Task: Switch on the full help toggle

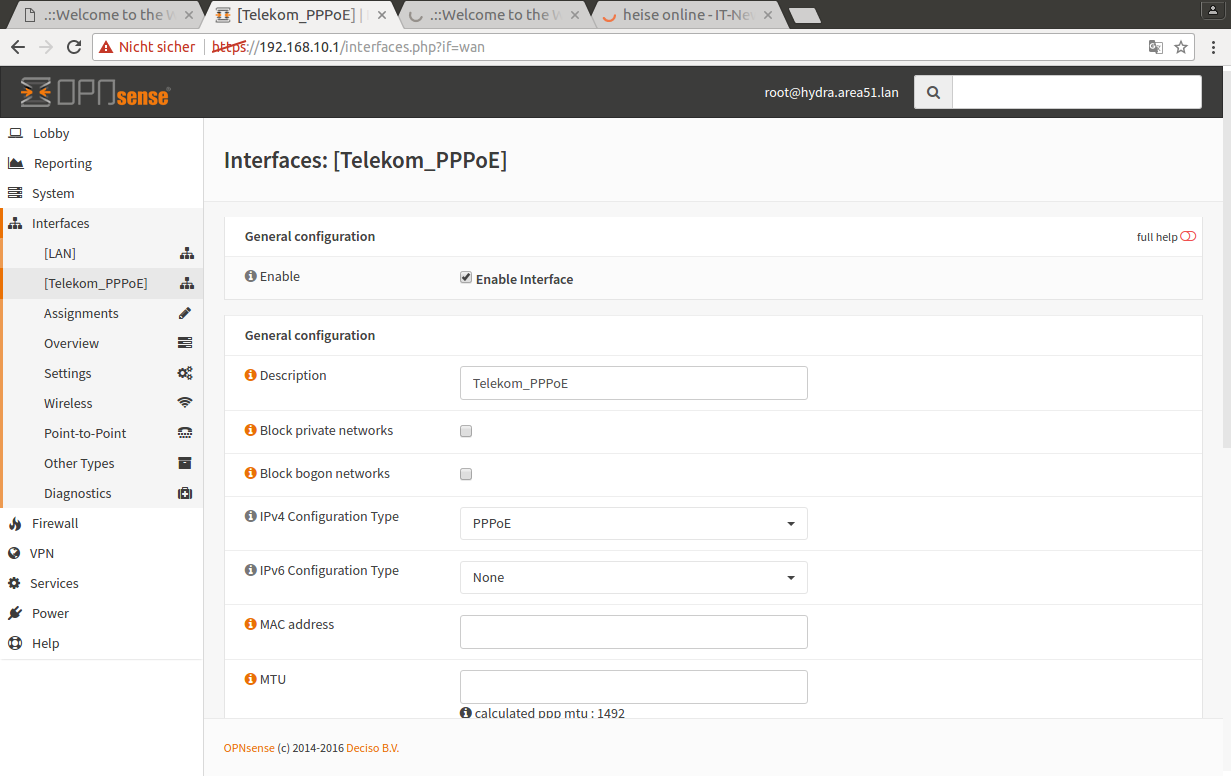Action: click(x=1188, y=237)
